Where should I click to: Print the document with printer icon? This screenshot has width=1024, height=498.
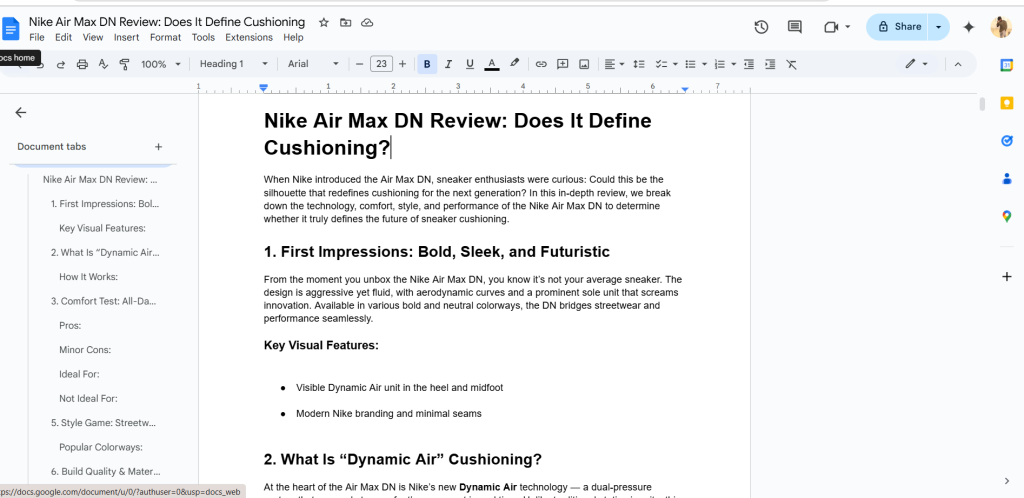(82, 64)
